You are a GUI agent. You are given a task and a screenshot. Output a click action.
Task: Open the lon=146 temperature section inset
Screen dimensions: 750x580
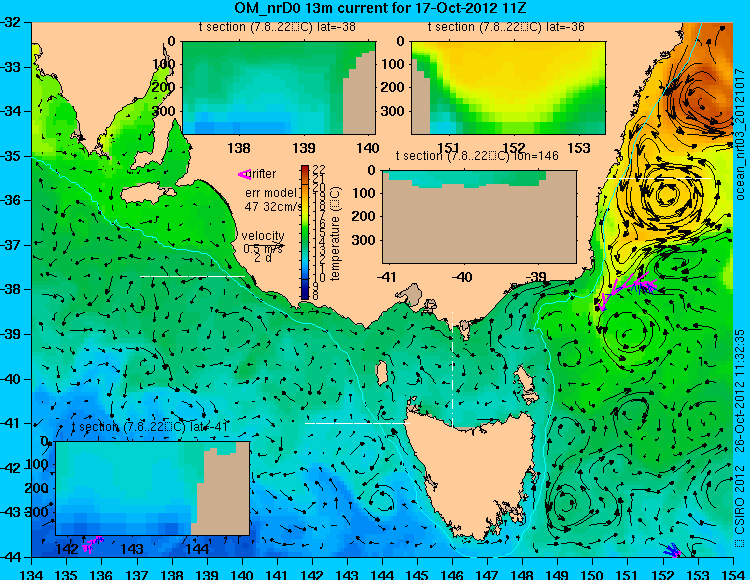(x=479, y=217)
